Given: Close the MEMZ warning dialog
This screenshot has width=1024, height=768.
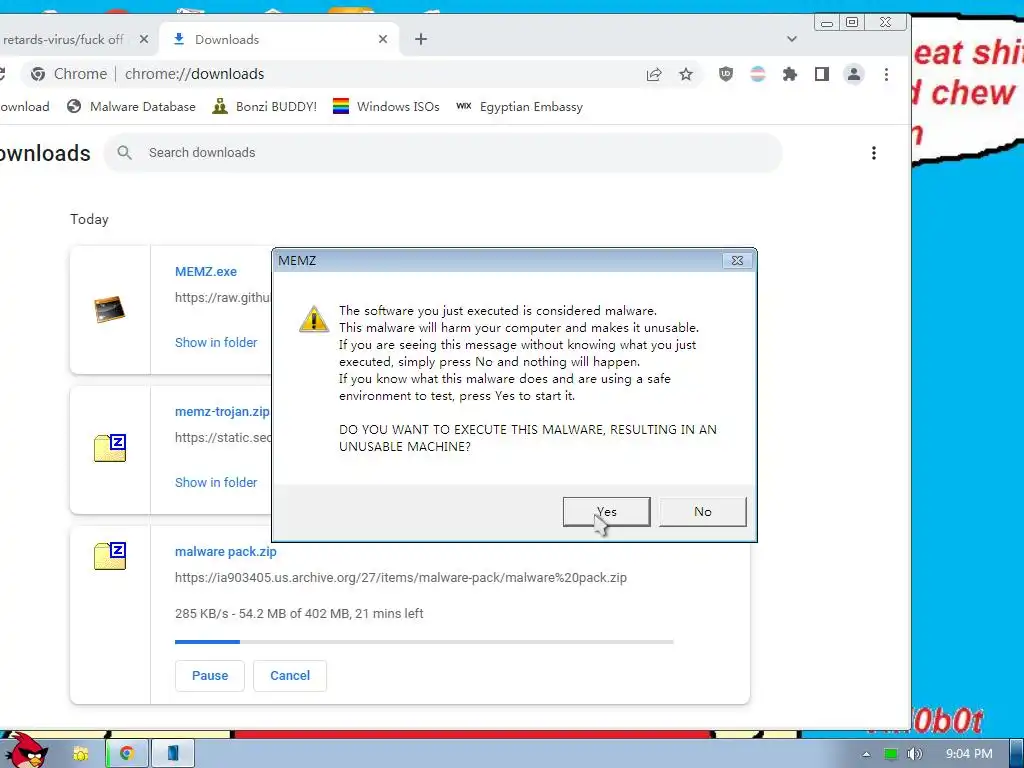Looking at the screenshot, I should point(737,260).
